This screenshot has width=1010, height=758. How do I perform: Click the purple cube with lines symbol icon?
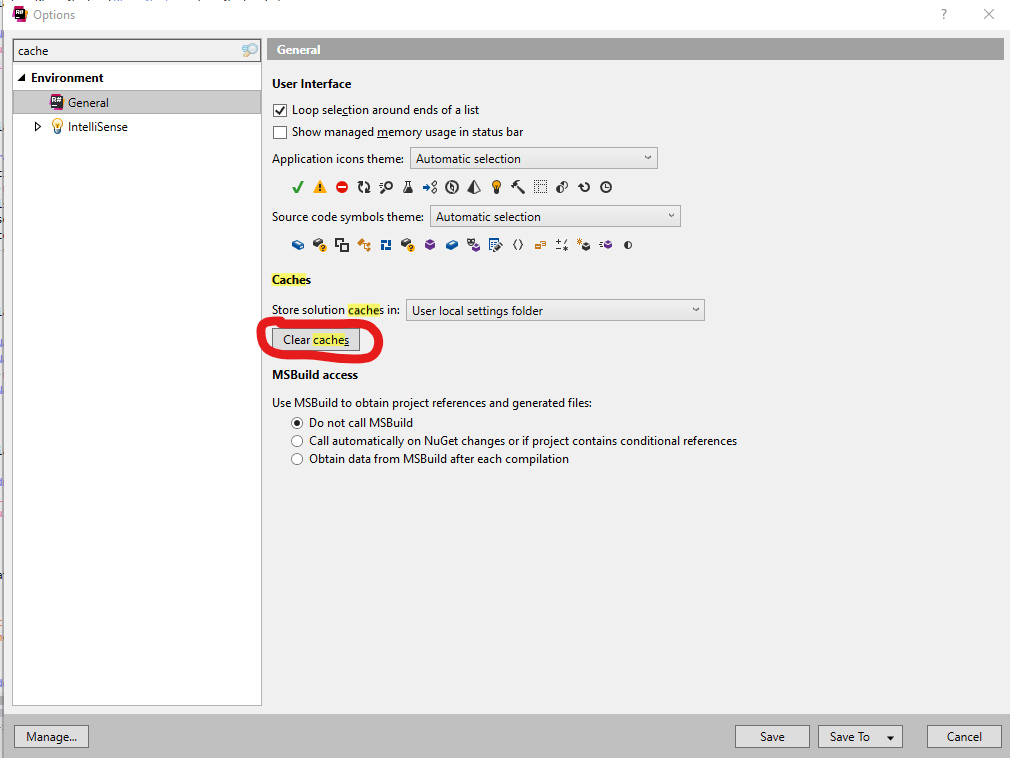[x=605, y=245]
